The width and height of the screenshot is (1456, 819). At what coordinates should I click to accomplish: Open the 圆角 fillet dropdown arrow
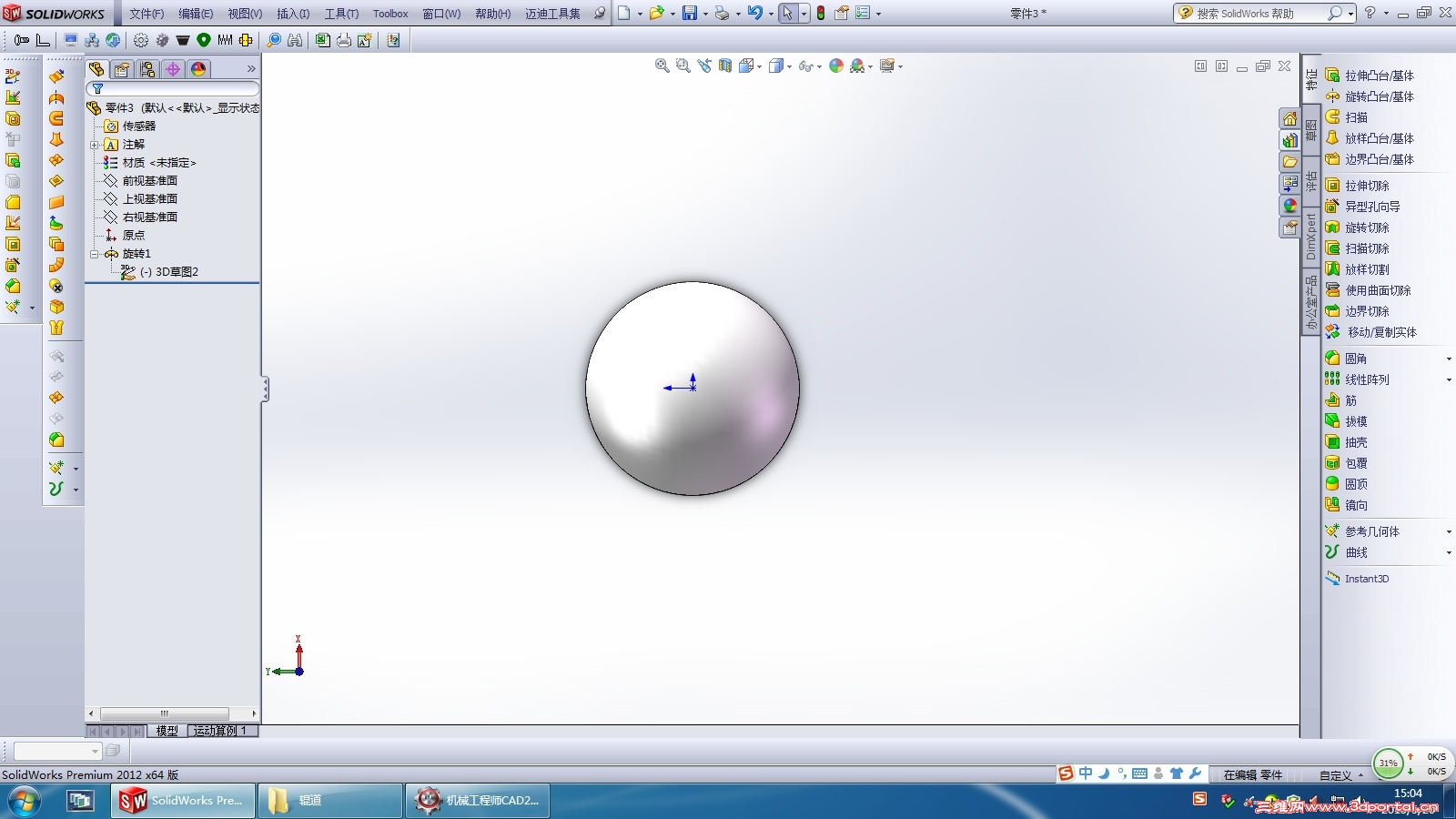[1449, 359]
